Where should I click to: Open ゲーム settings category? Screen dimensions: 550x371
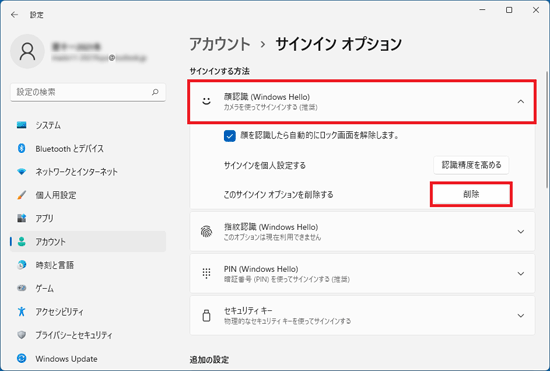click(x=88, y=288)
